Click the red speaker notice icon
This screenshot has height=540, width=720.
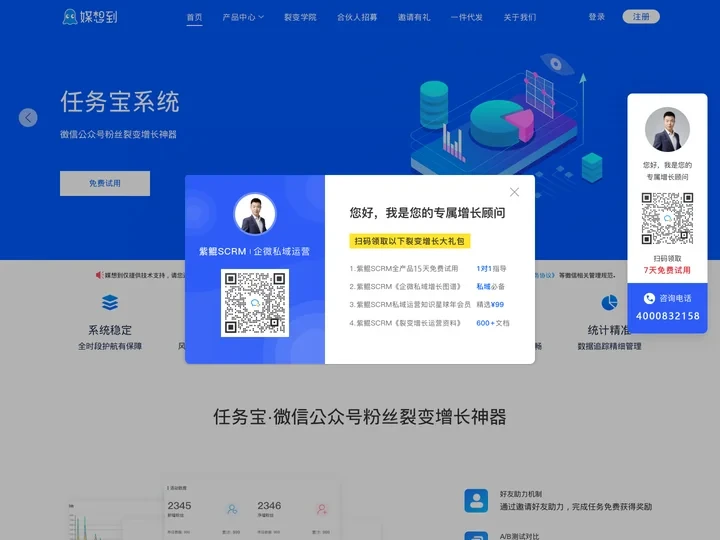pos(99,275)
